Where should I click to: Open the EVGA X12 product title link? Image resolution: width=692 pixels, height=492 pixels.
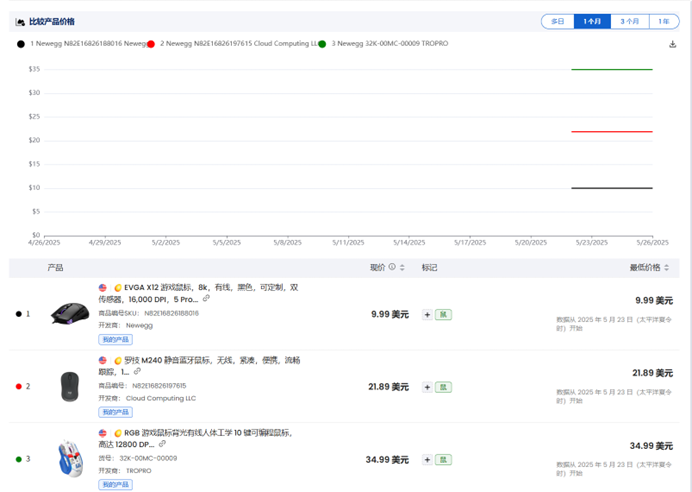(198, 293)
